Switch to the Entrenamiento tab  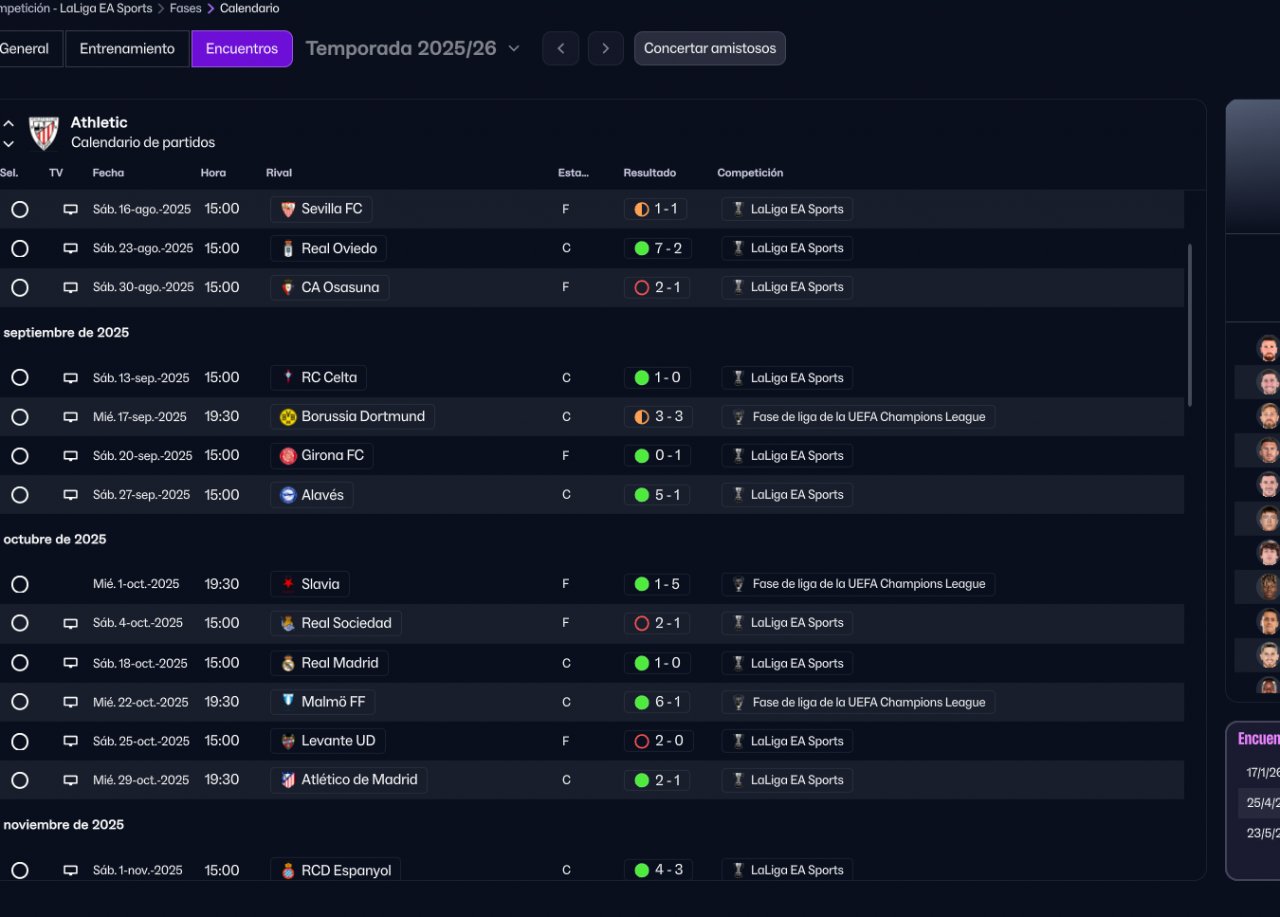point(127,48)
